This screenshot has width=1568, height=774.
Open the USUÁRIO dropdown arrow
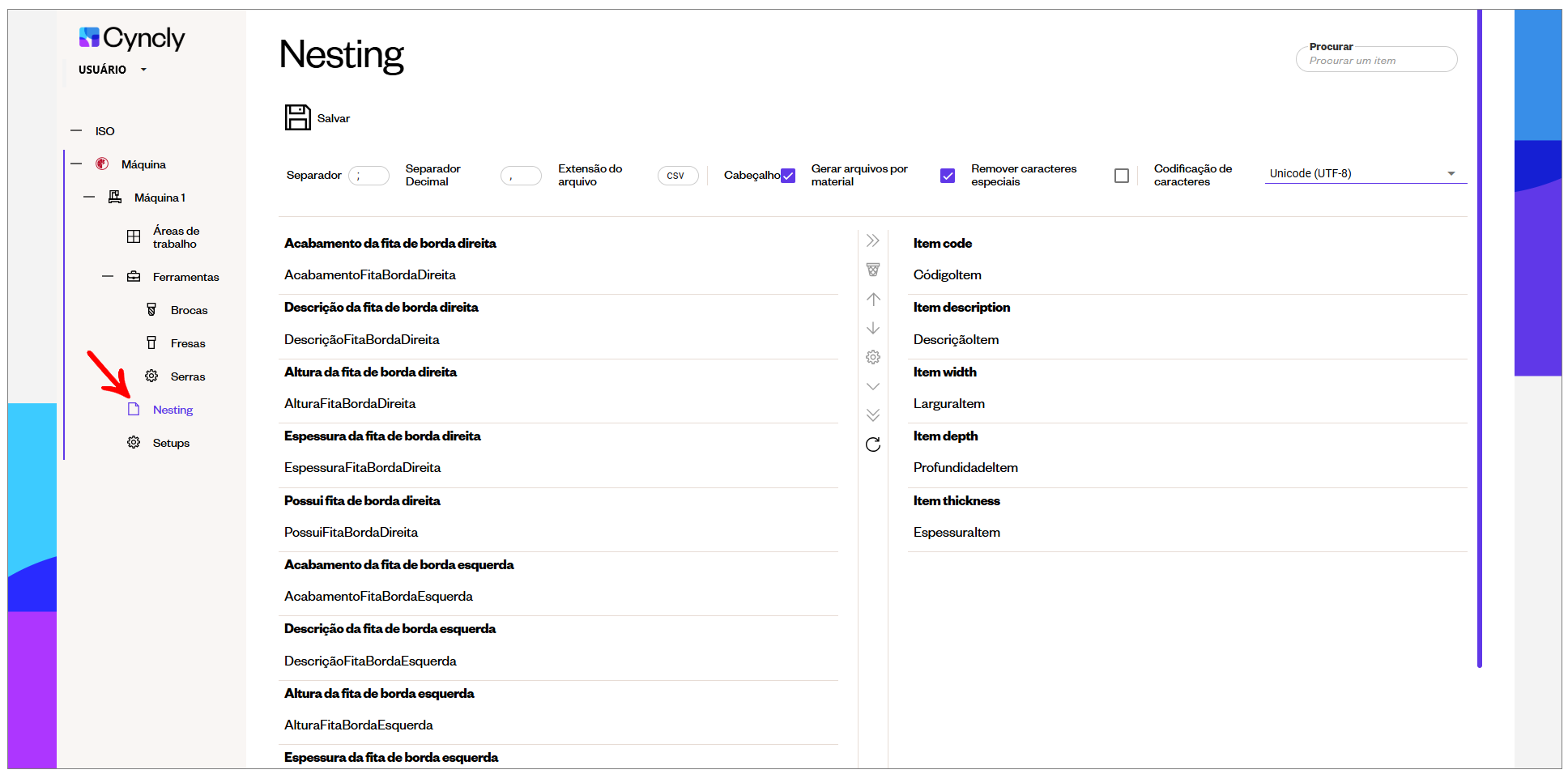(143, 70)
